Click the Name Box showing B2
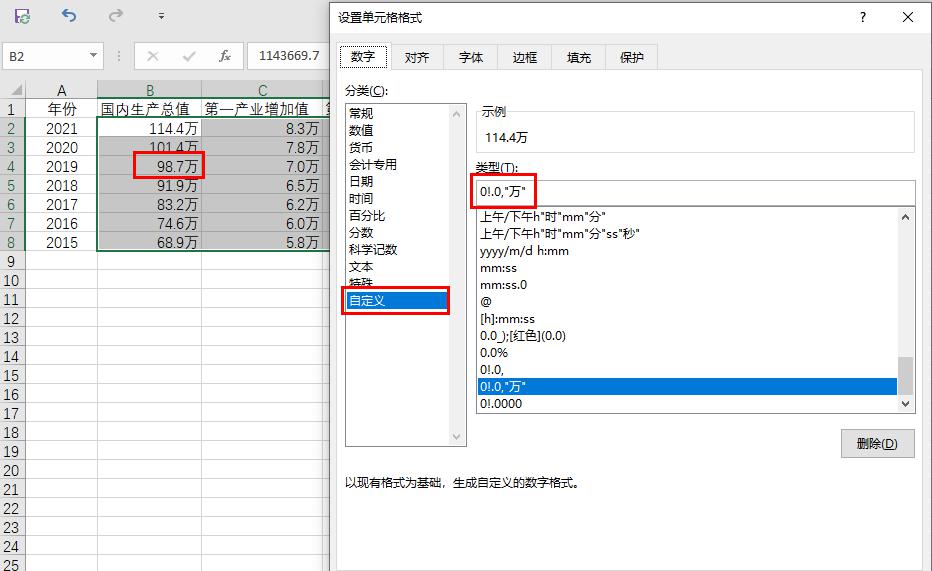 45,56
